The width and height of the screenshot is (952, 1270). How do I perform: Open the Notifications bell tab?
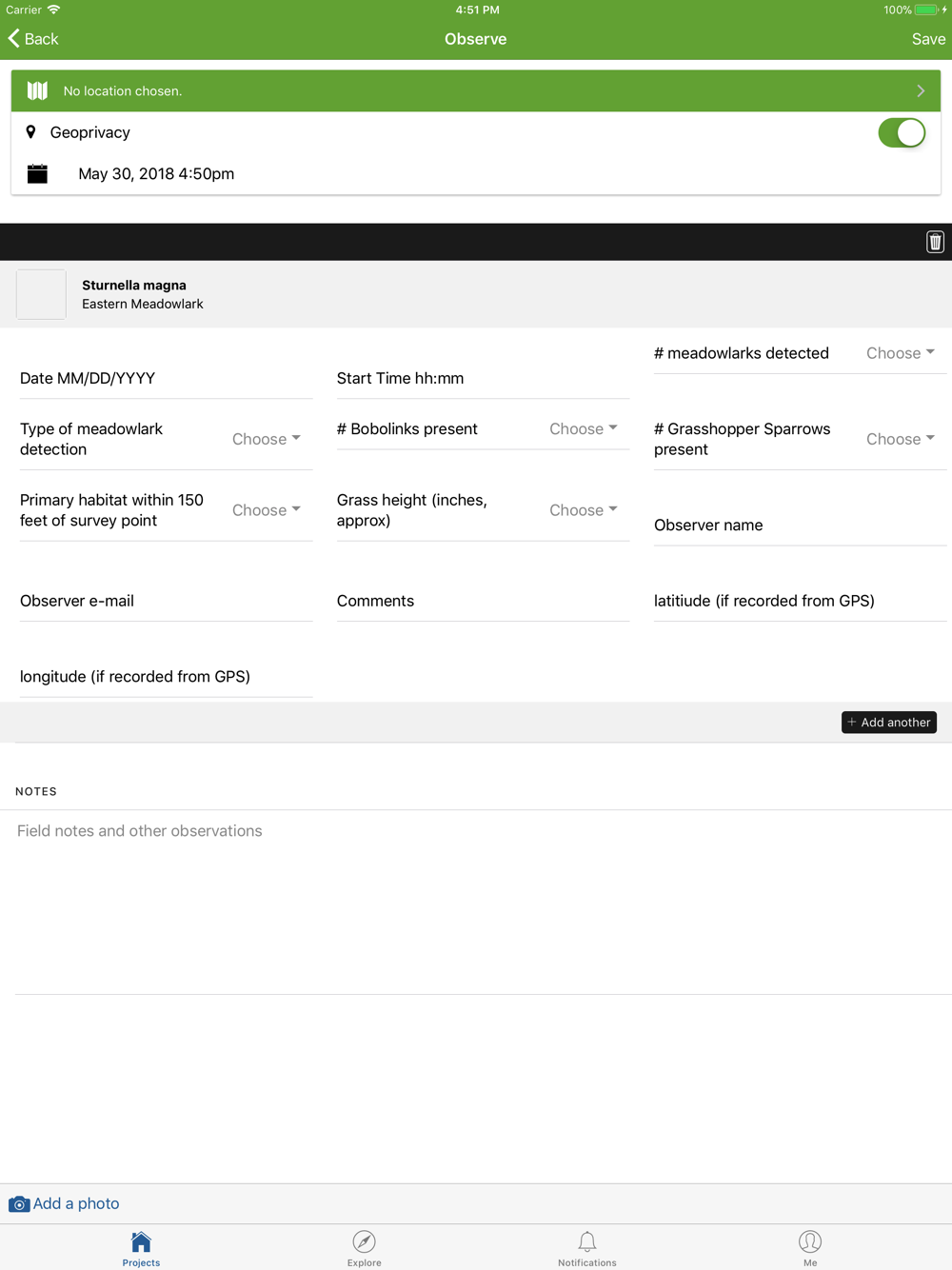click(586, 1247)
